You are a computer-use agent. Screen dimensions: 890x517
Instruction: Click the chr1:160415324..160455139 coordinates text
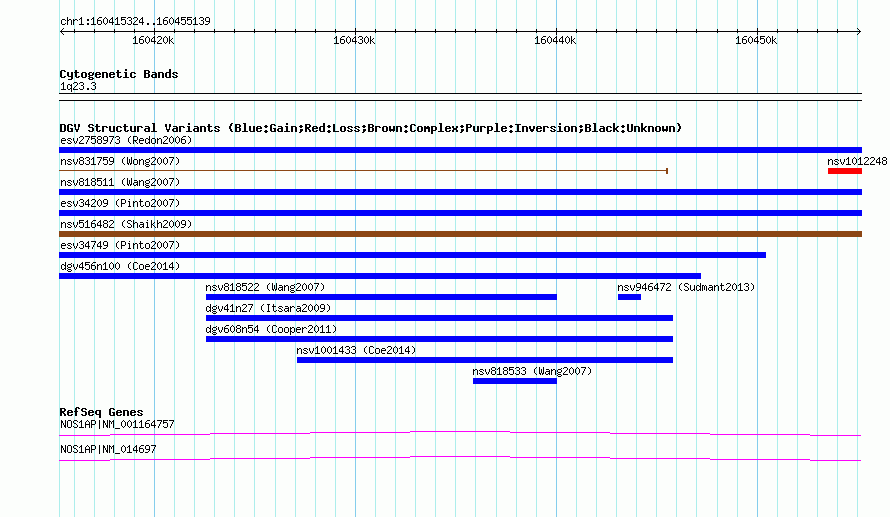click(x=135, y=22)
